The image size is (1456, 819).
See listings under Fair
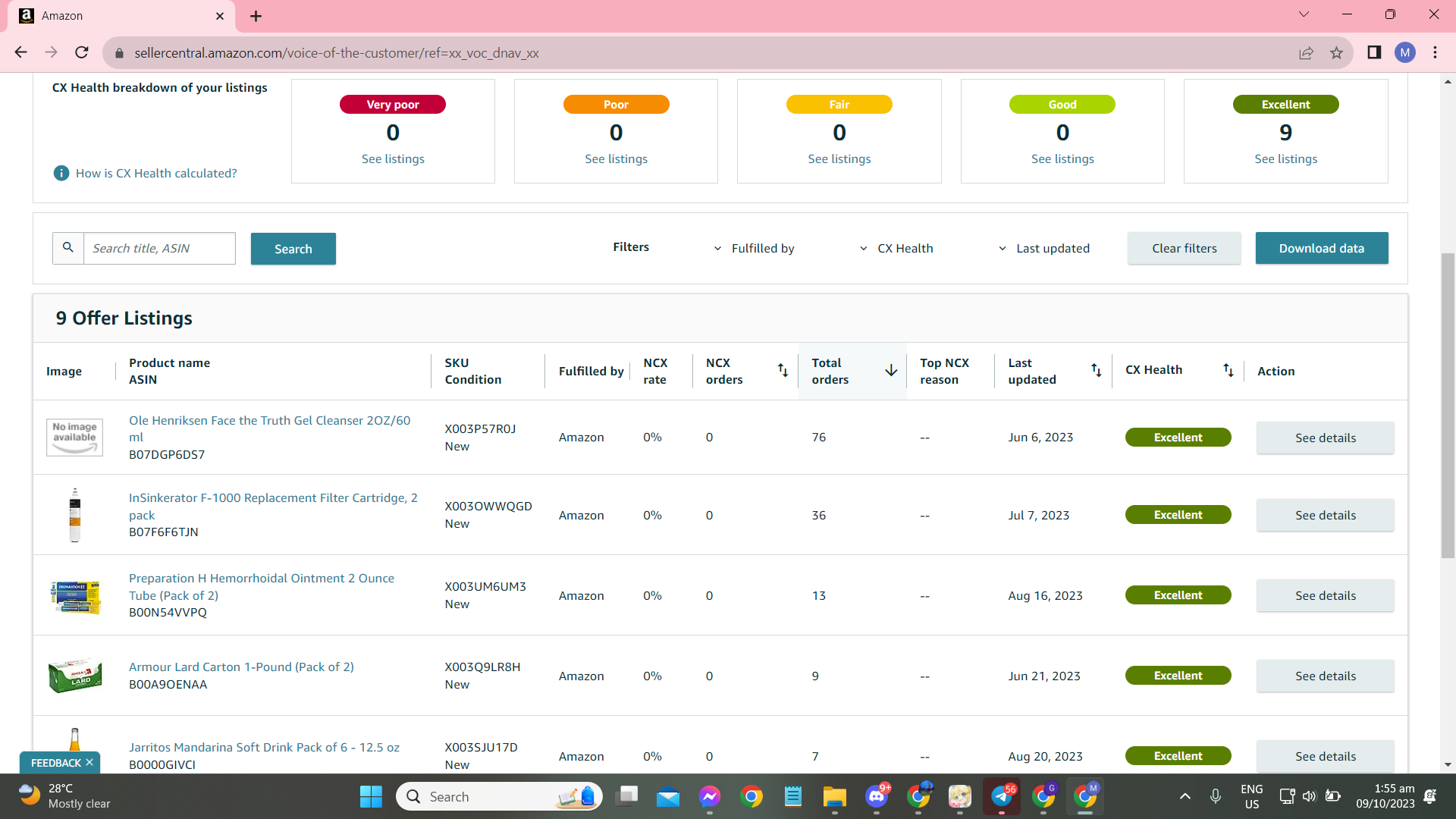839,158
